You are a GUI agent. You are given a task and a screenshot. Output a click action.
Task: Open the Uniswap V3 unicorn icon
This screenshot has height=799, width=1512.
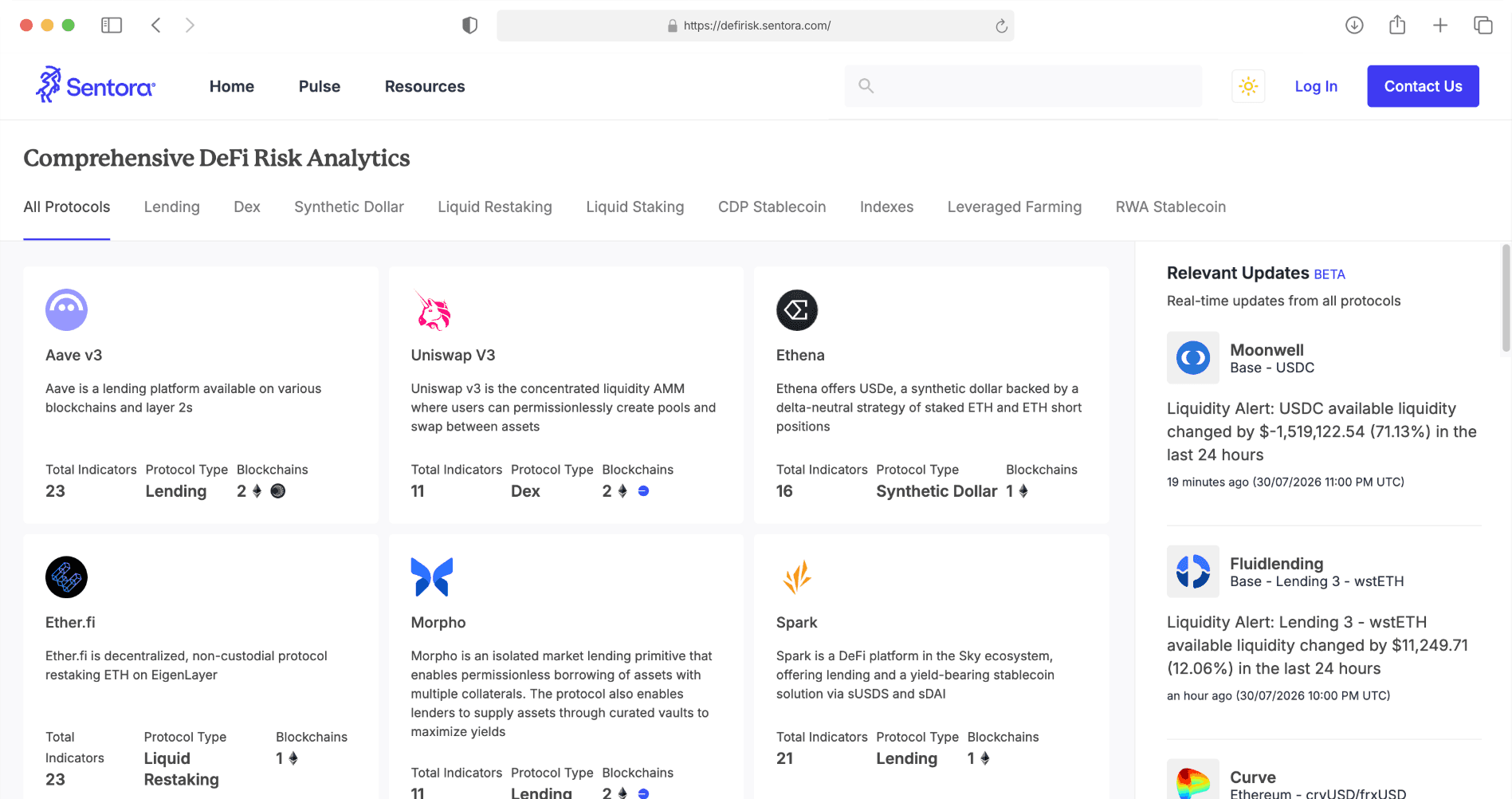432,309
